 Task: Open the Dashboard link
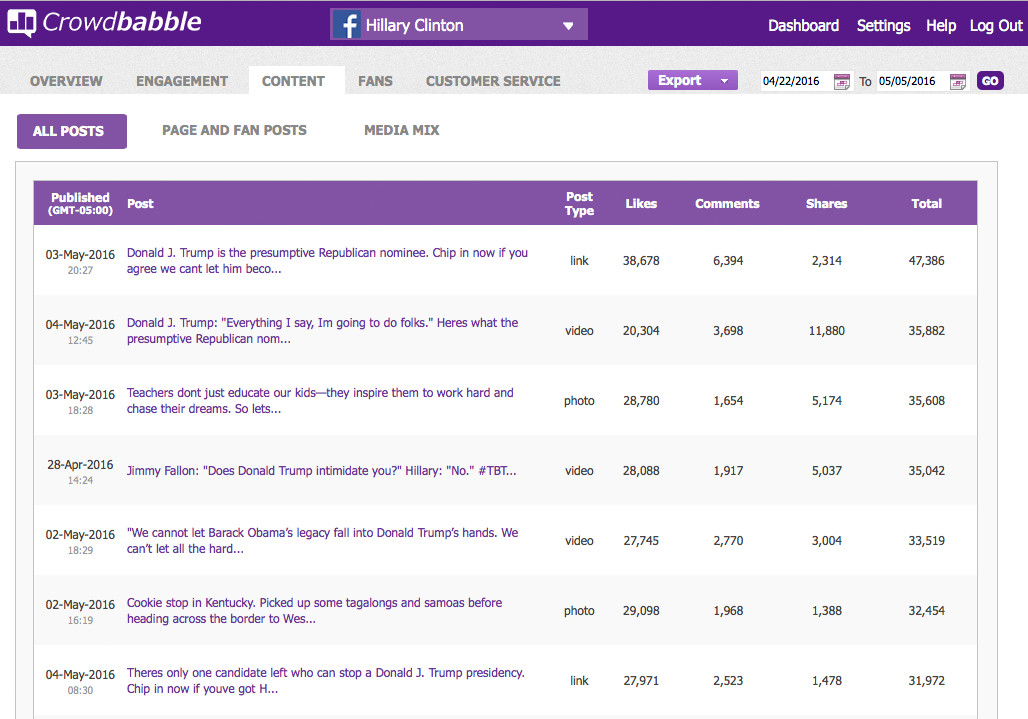(803, 26)
